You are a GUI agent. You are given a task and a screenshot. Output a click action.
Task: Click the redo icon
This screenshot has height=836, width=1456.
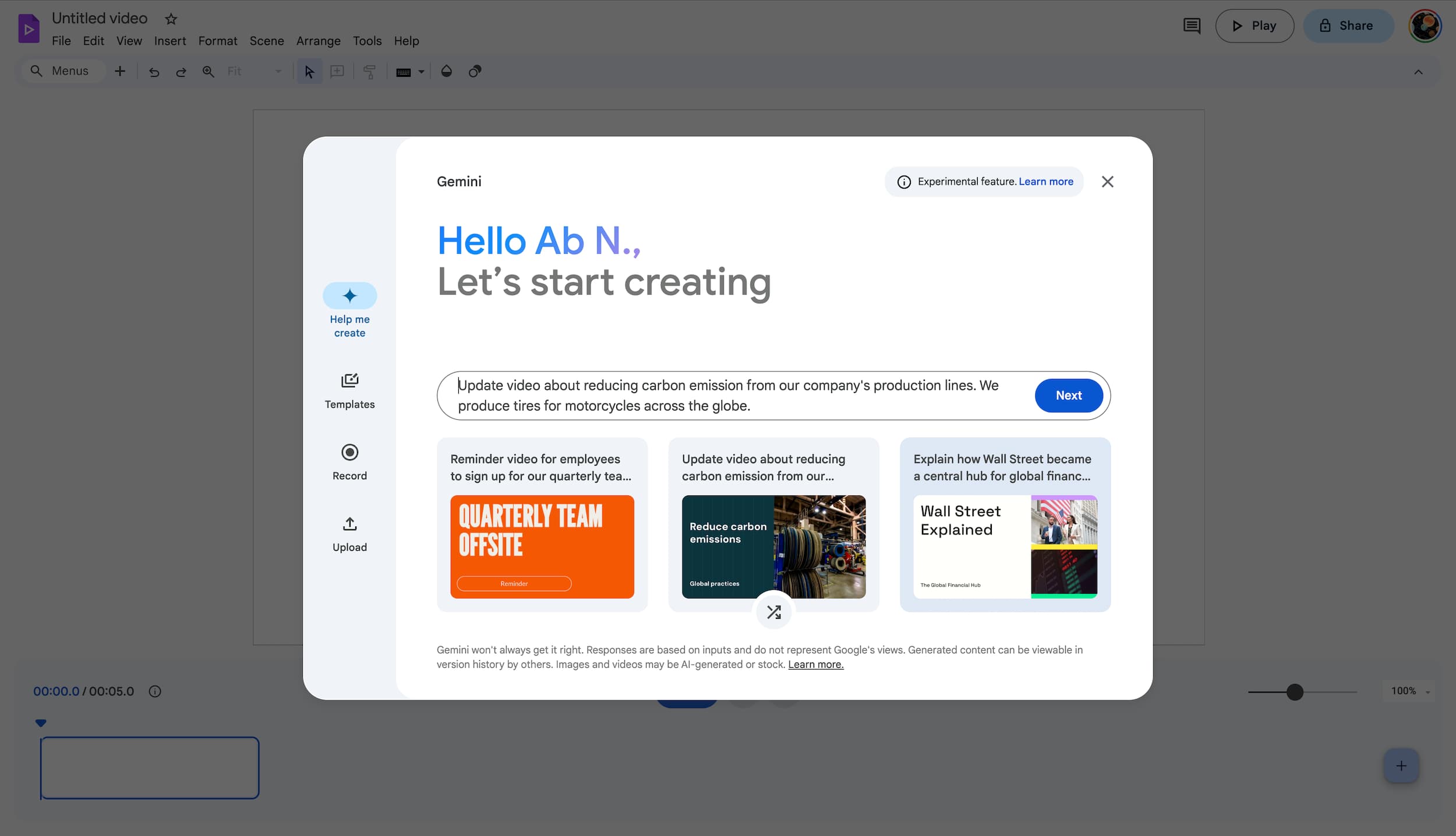181,71
